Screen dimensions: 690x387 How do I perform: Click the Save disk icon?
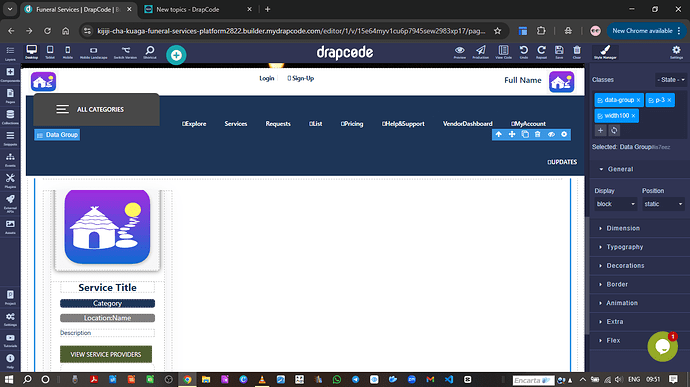click(559, 52)
